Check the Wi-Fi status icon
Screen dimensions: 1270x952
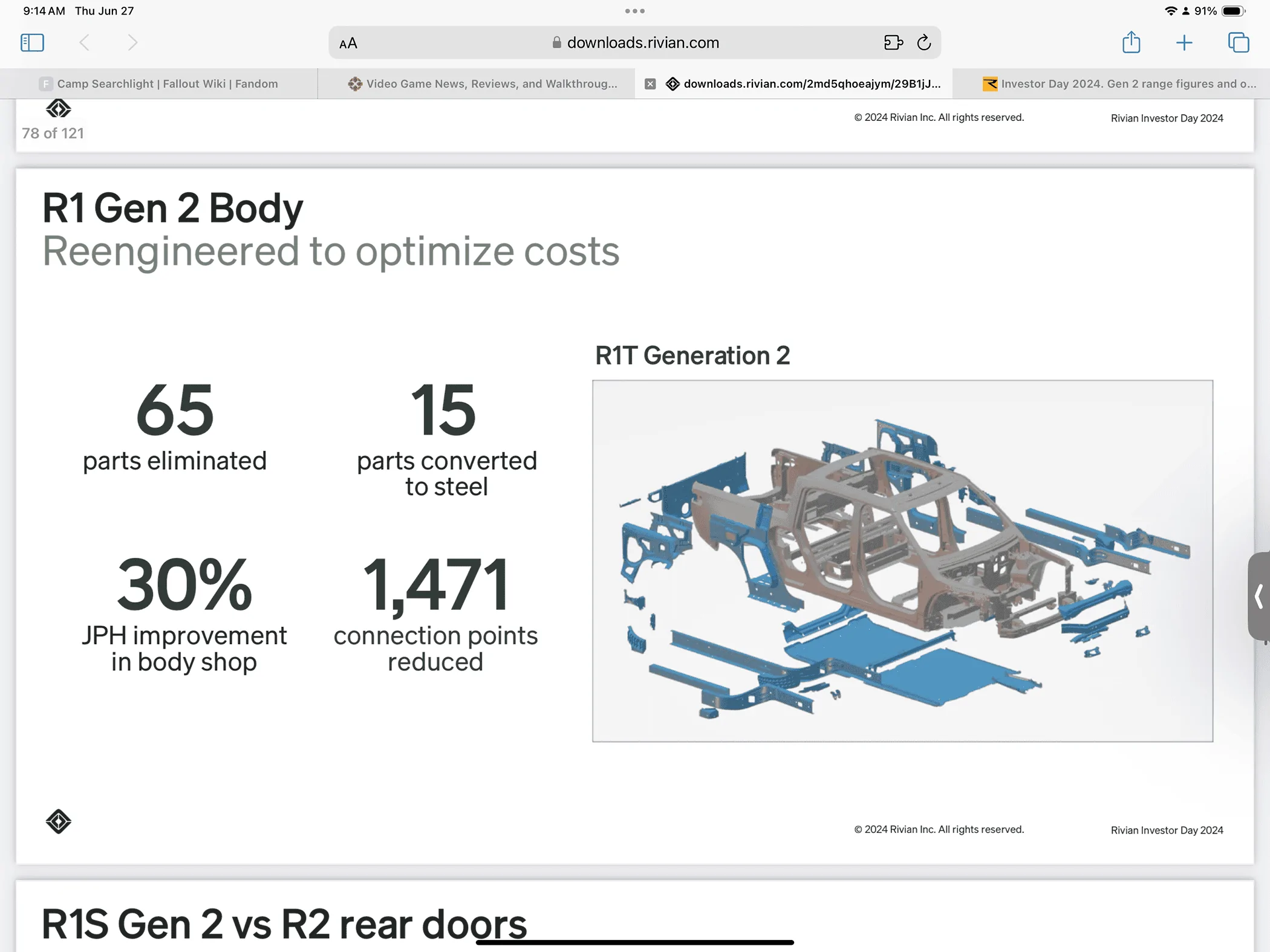(1171, 11)
